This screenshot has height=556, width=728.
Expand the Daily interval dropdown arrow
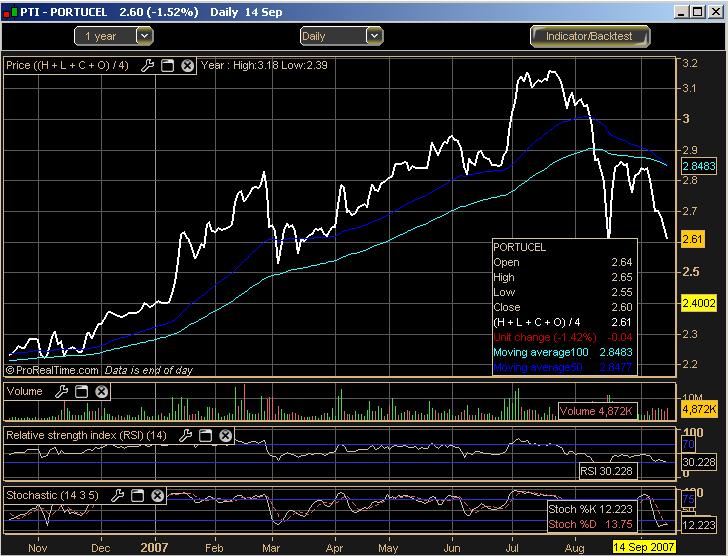[374, 36]
